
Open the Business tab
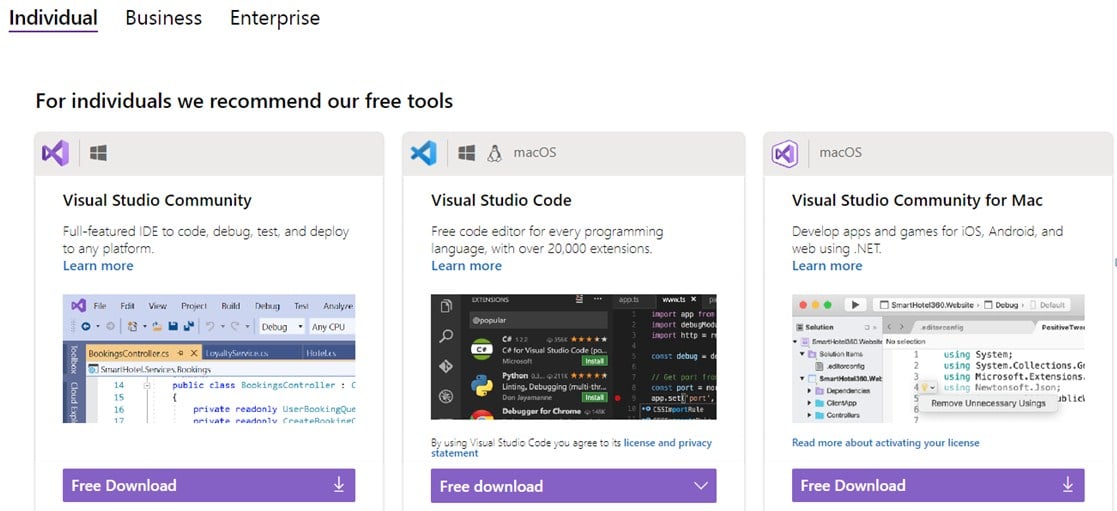pyautogui.click(x=164, y=18)
